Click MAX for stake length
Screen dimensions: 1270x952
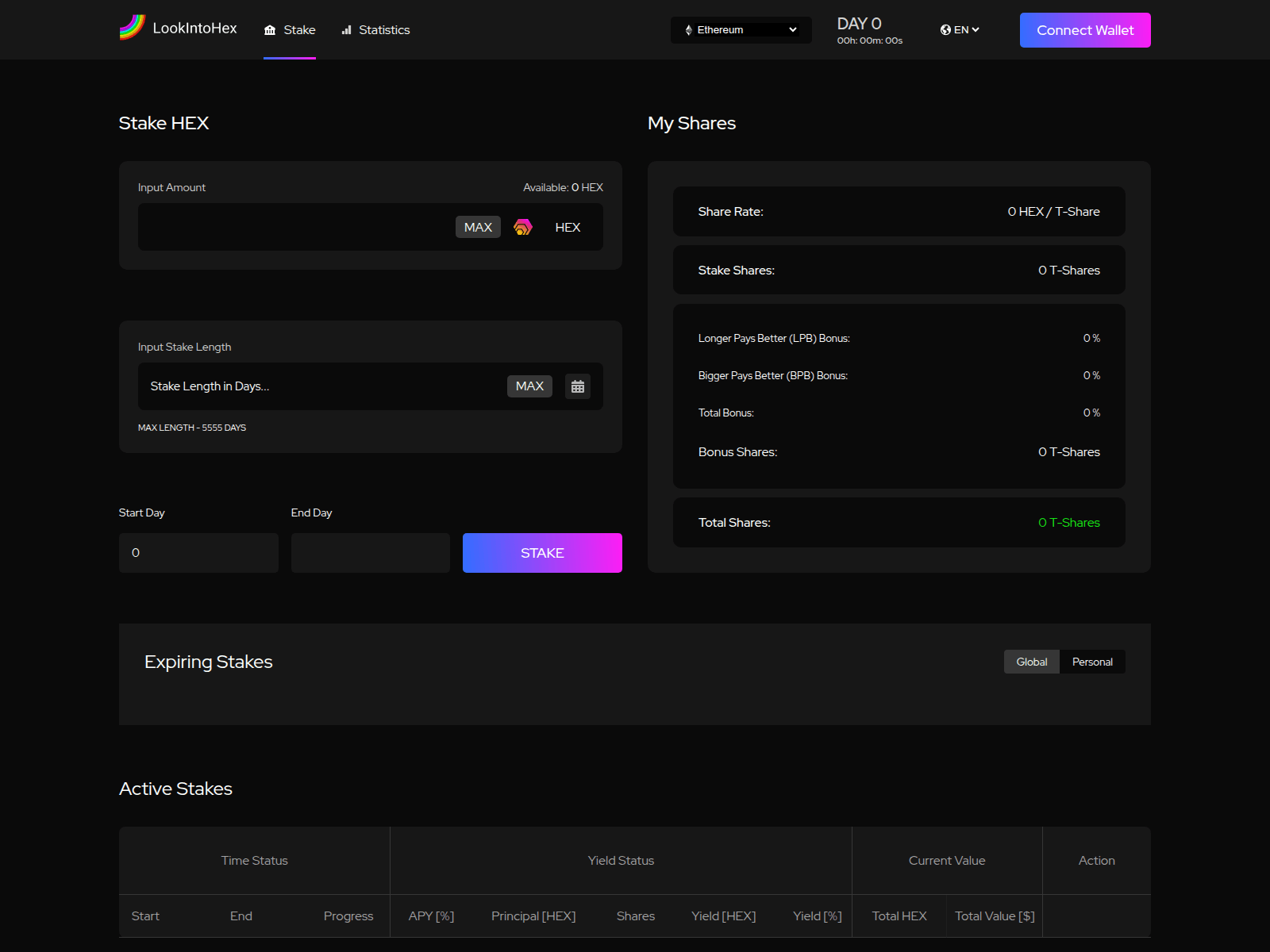click(x=529, y=386)
